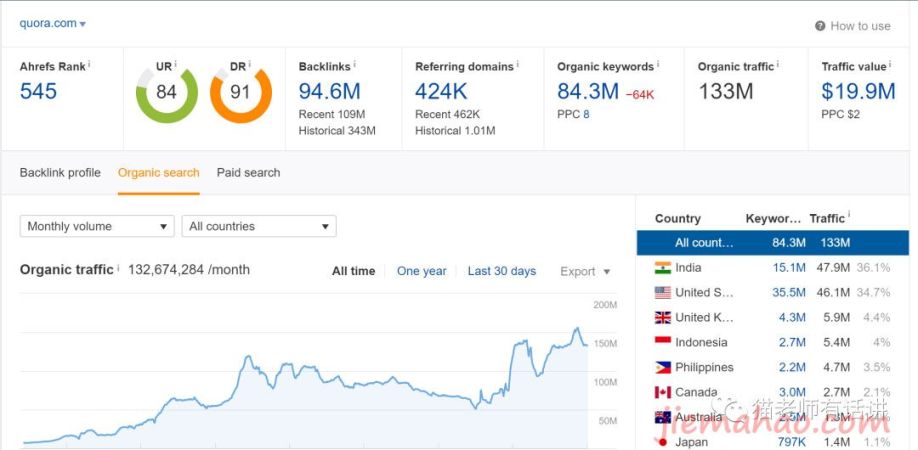Open the 94.6M backlinks value
Image resolution: width=918 pixels, height=450 pixels.
click(x=330, y=91)
